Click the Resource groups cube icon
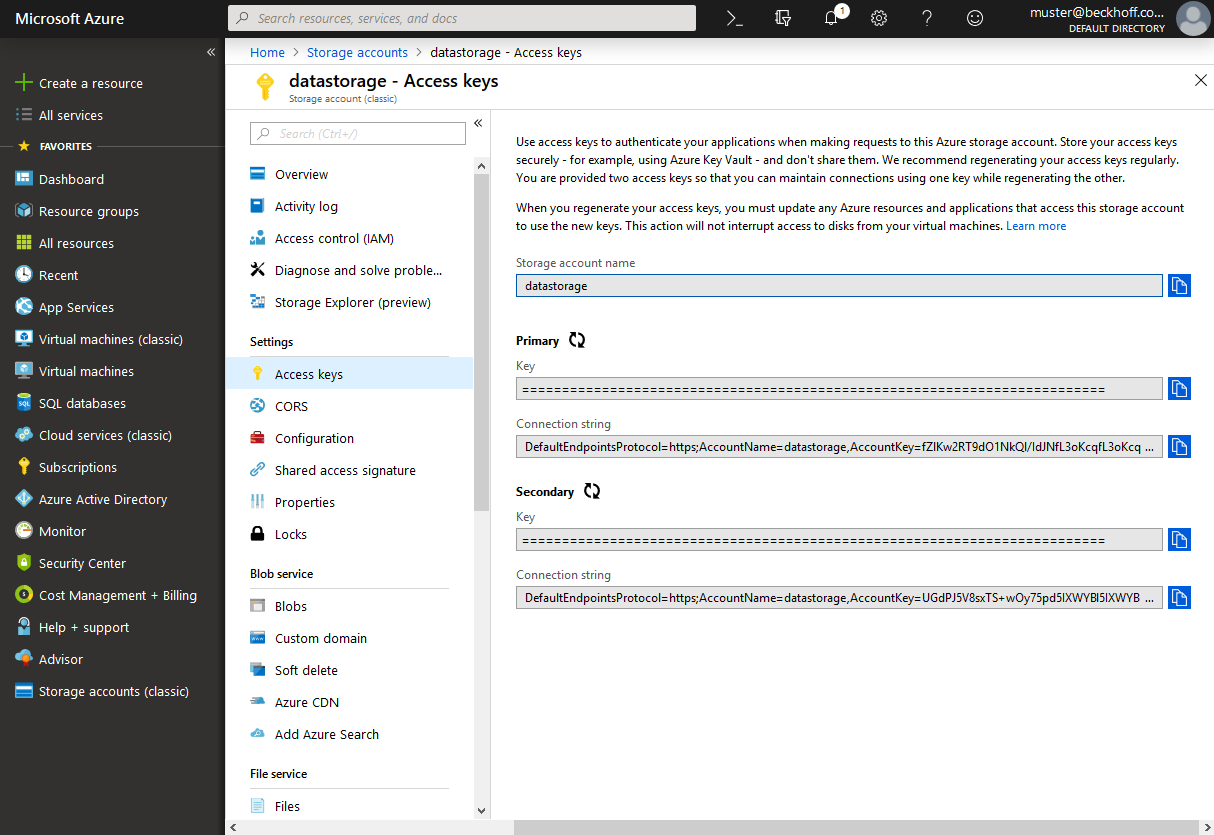Screen dimensions: 1214x835 tap(24, 211)
